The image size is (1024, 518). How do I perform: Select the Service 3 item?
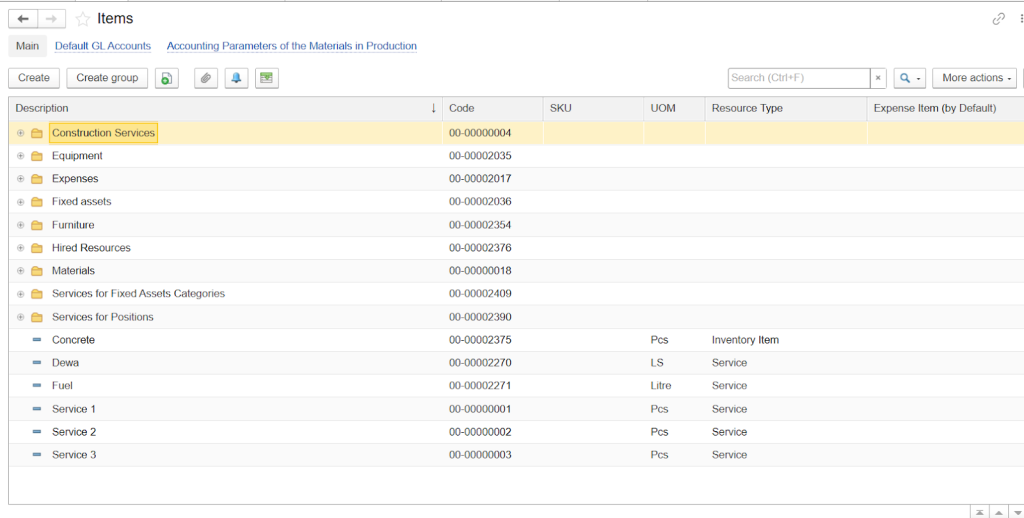coord(74,455)
